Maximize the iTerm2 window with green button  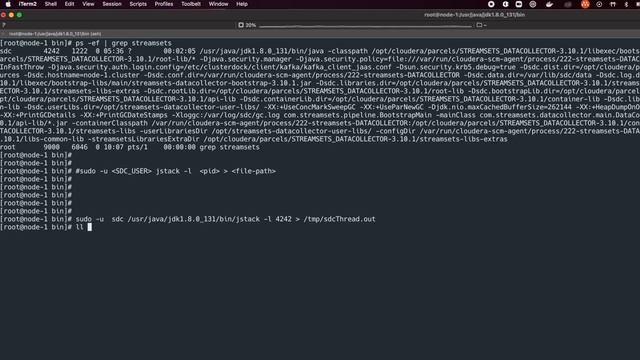[19, 15]
